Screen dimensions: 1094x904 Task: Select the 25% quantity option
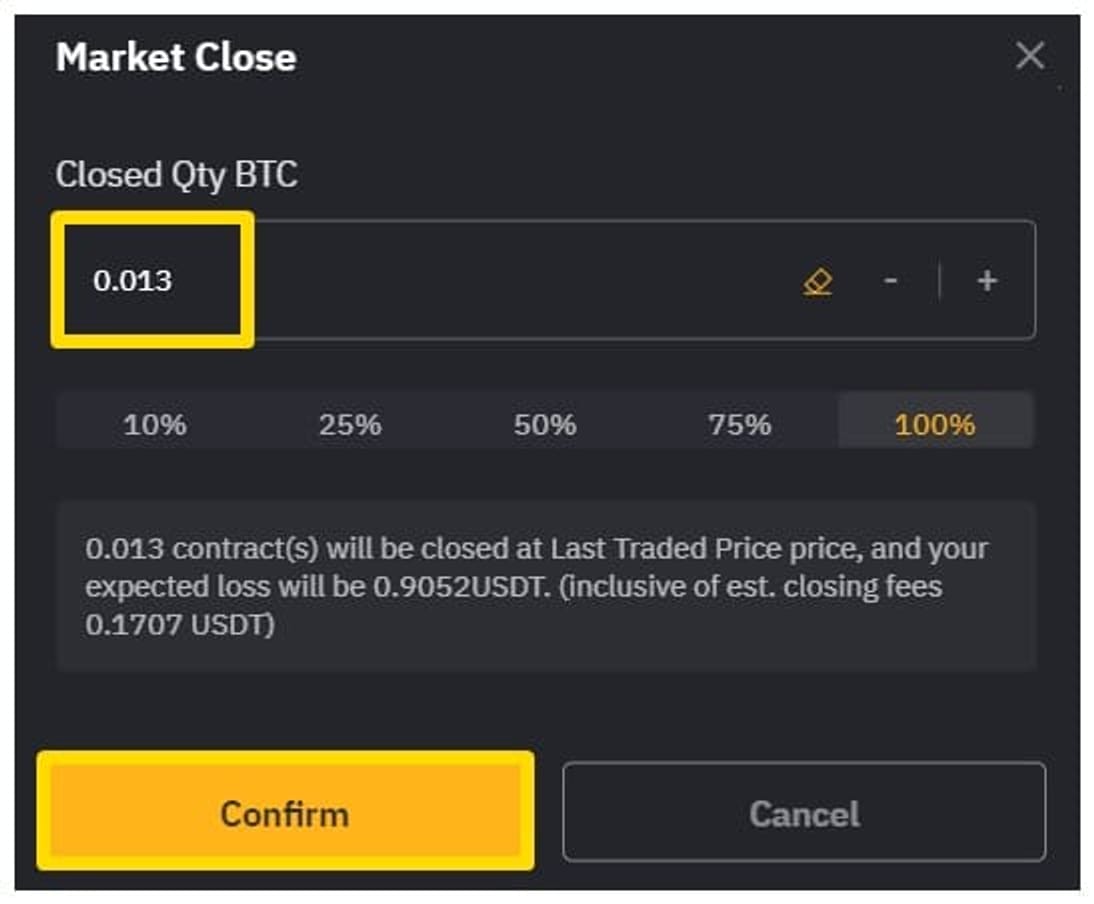(x=350, y=424)
